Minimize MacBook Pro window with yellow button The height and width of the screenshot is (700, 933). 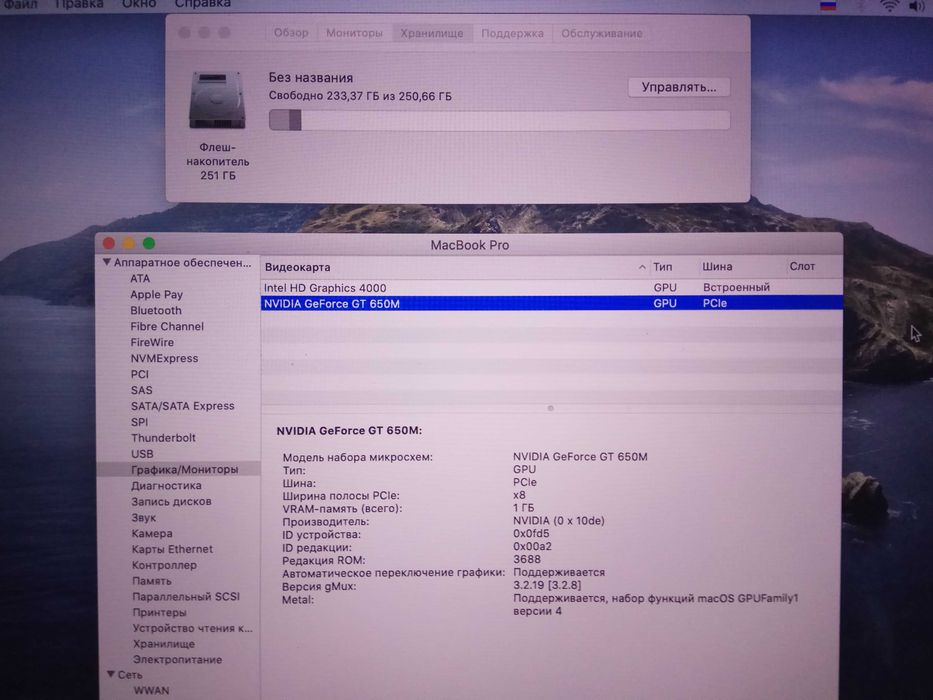(129, 243)
